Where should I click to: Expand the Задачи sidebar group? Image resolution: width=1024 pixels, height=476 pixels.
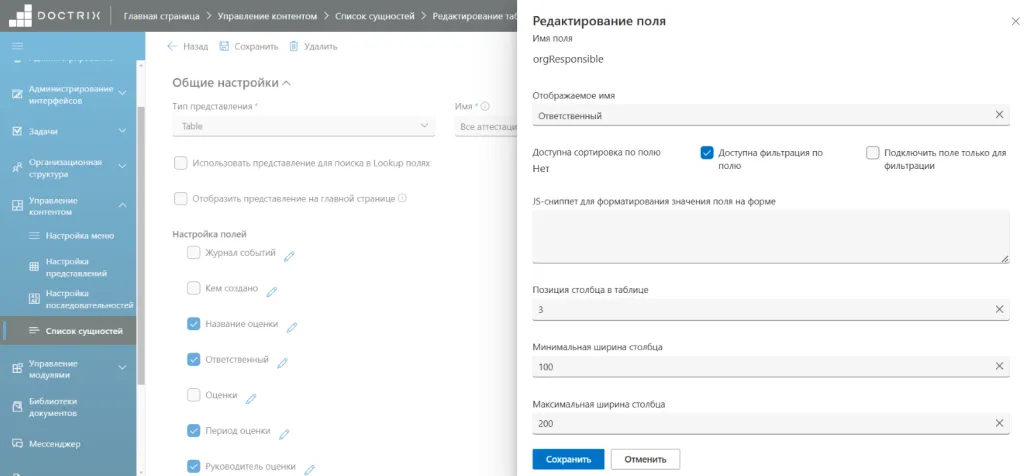point(69,131)
